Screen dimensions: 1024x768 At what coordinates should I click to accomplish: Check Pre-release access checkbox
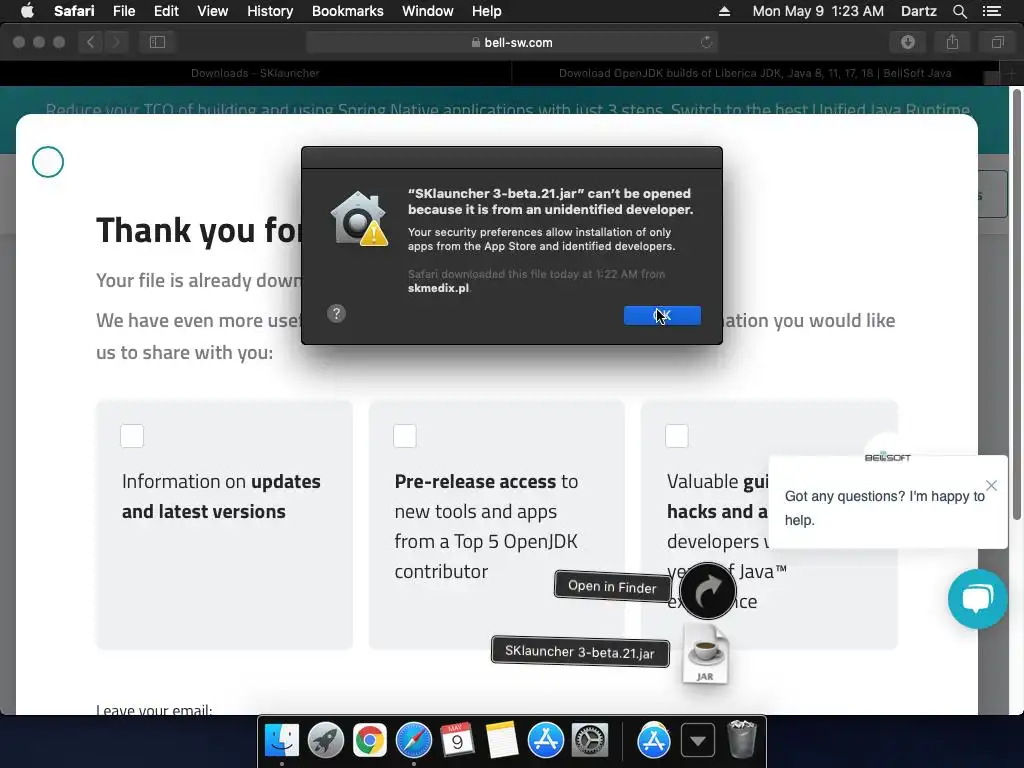[x=405, y=436]
